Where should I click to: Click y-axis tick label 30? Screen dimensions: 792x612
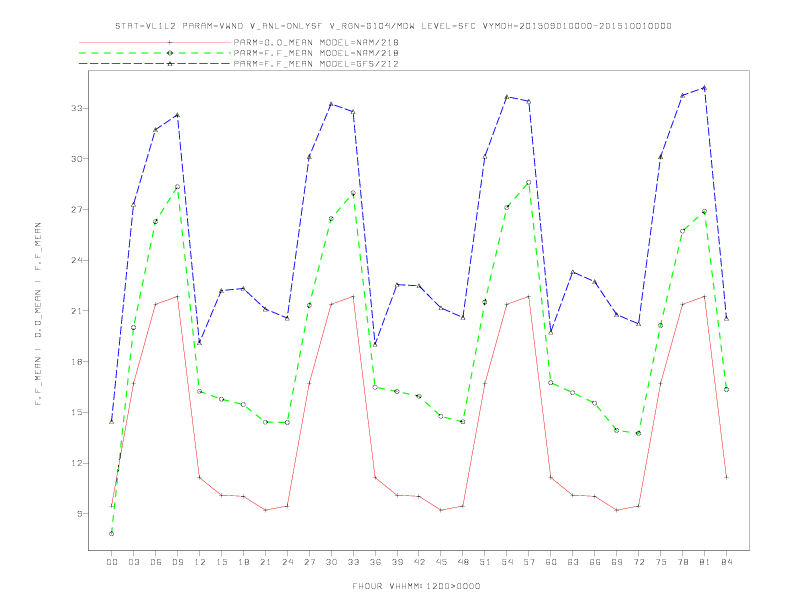click(77, 159)
